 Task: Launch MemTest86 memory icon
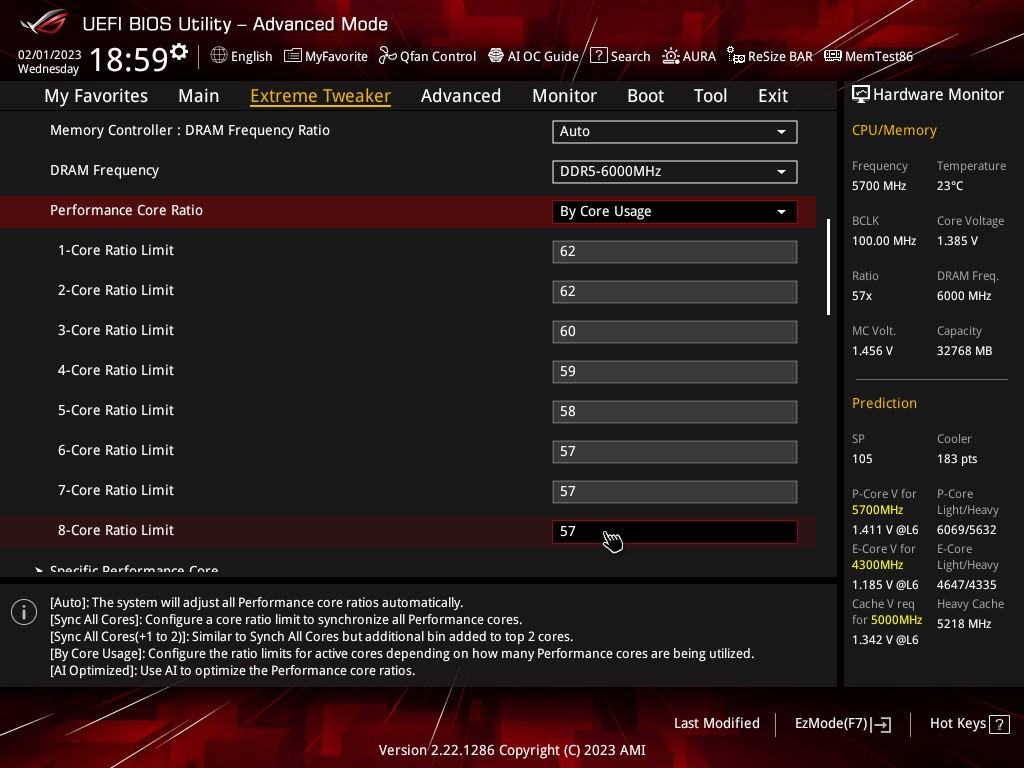pyautogui.click(x=833, y=56)
